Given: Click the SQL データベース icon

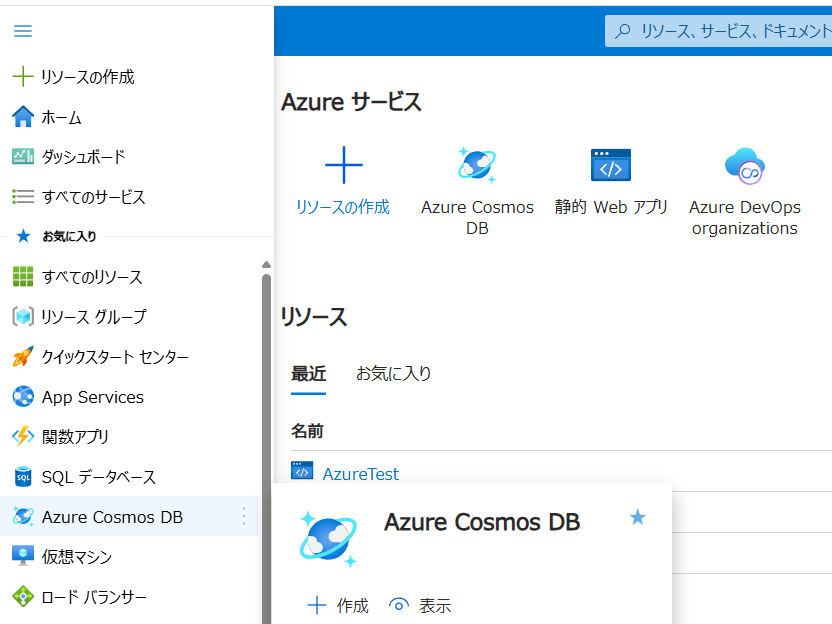Looking at the screenshot, I should click(23, 476).
